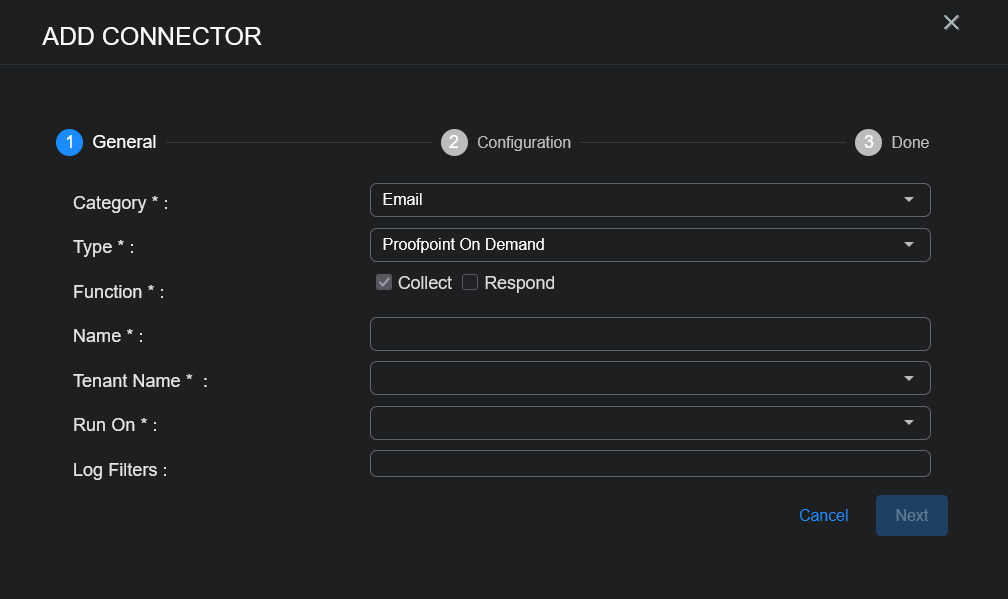Click the Type dropdown arrow icon
The height and width of the screenshot is (599, 1008).
pyautogui.click(x=909, y=245)
